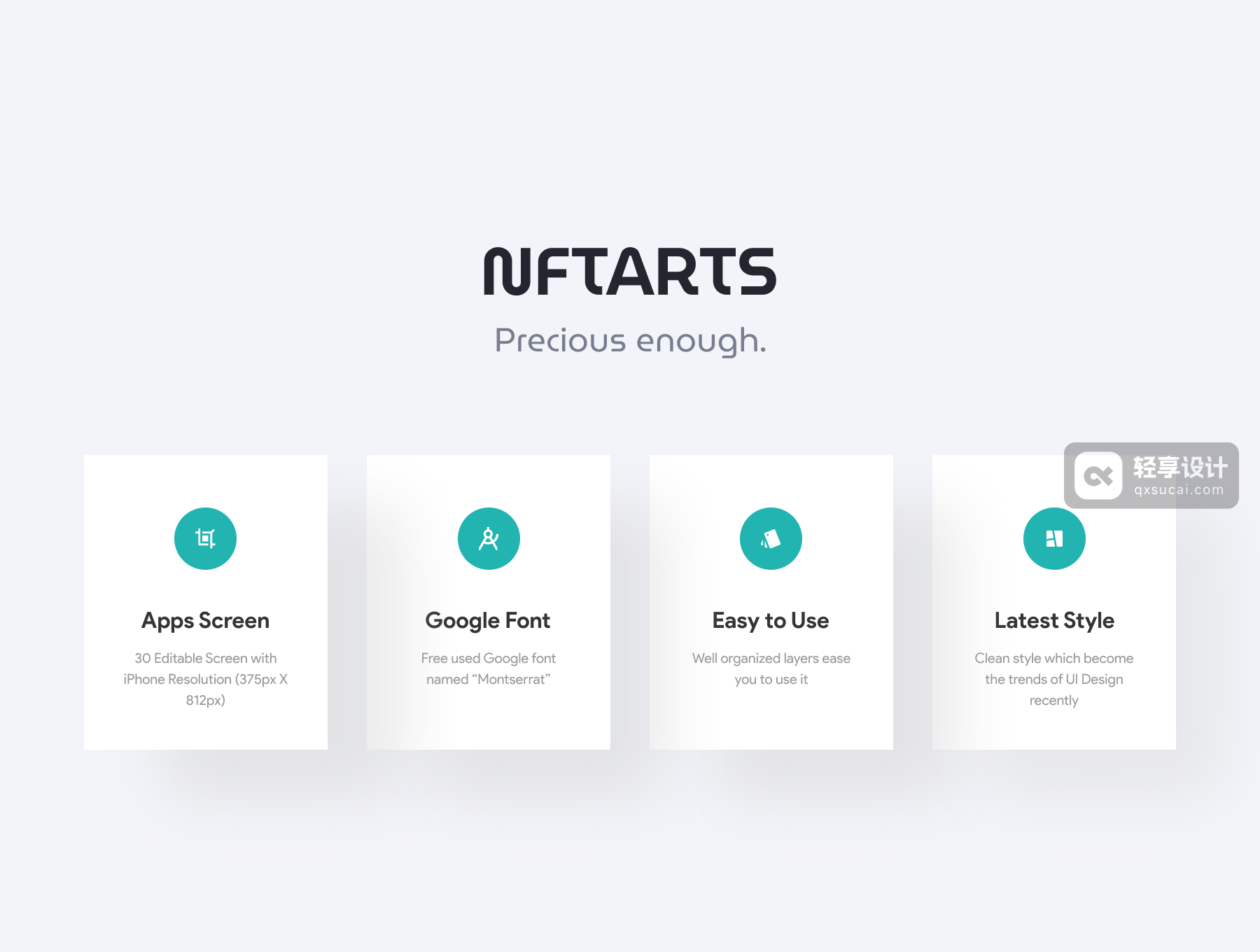Click the watermark logo icon
The height and width of the screenshot is (952, 1260).
coord(1098,476)
